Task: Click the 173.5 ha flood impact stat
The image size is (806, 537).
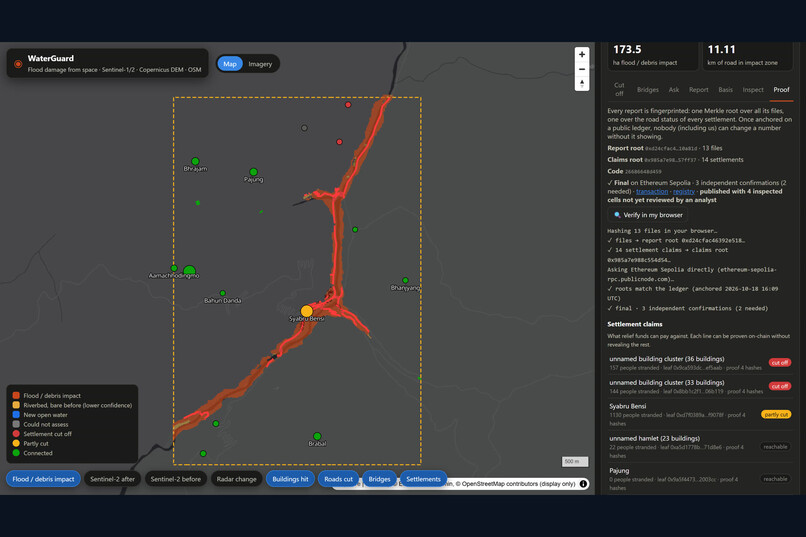Action: [x=652, y=55]
